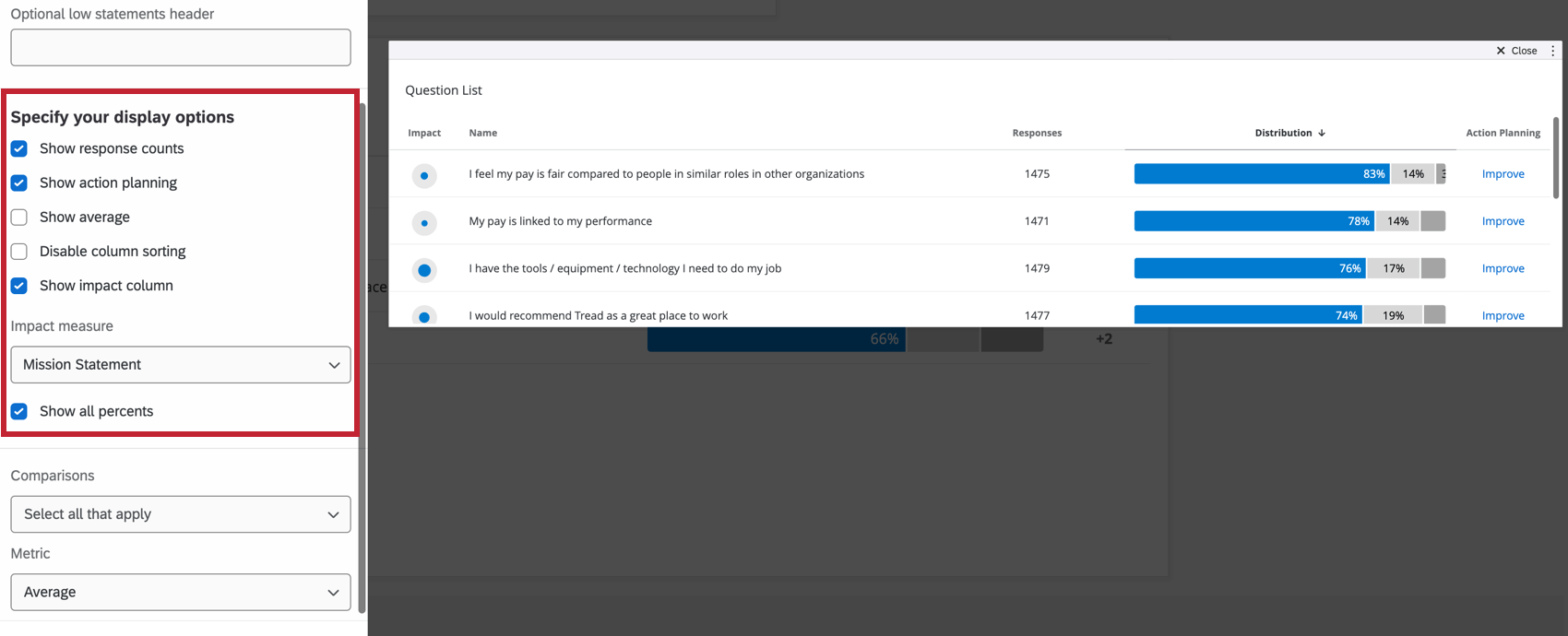1568x636 pixels.
Task: Disable Show impact column
Action: tap(19, 286)
